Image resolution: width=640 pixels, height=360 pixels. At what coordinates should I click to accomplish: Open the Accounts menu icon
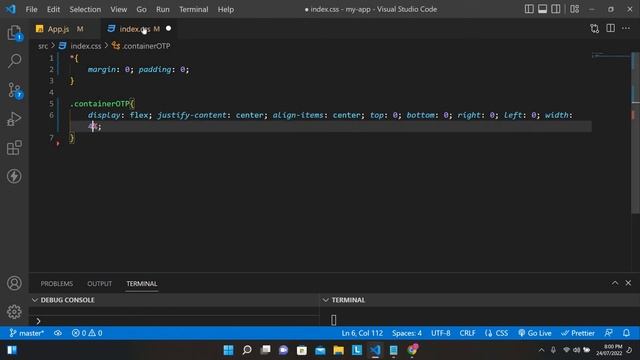tap(14, 283)
